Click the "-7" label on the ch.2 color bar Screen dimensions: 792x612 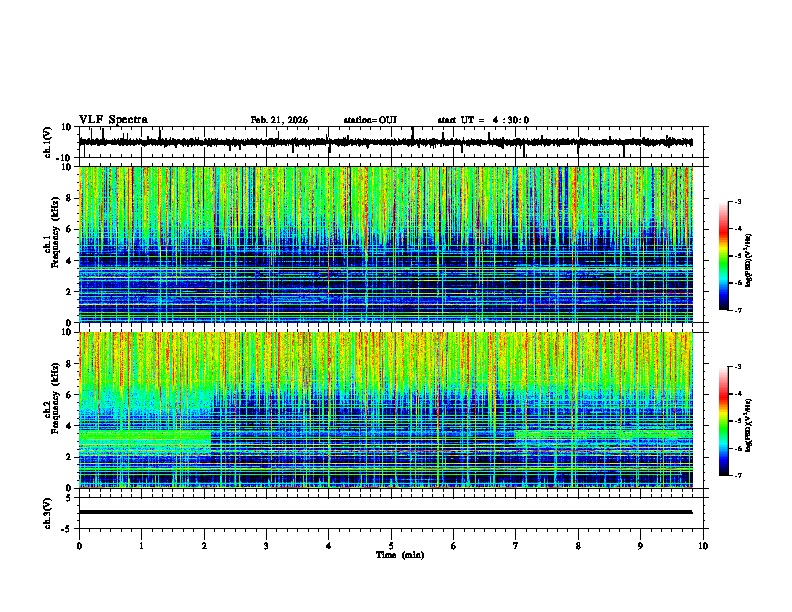737,475
